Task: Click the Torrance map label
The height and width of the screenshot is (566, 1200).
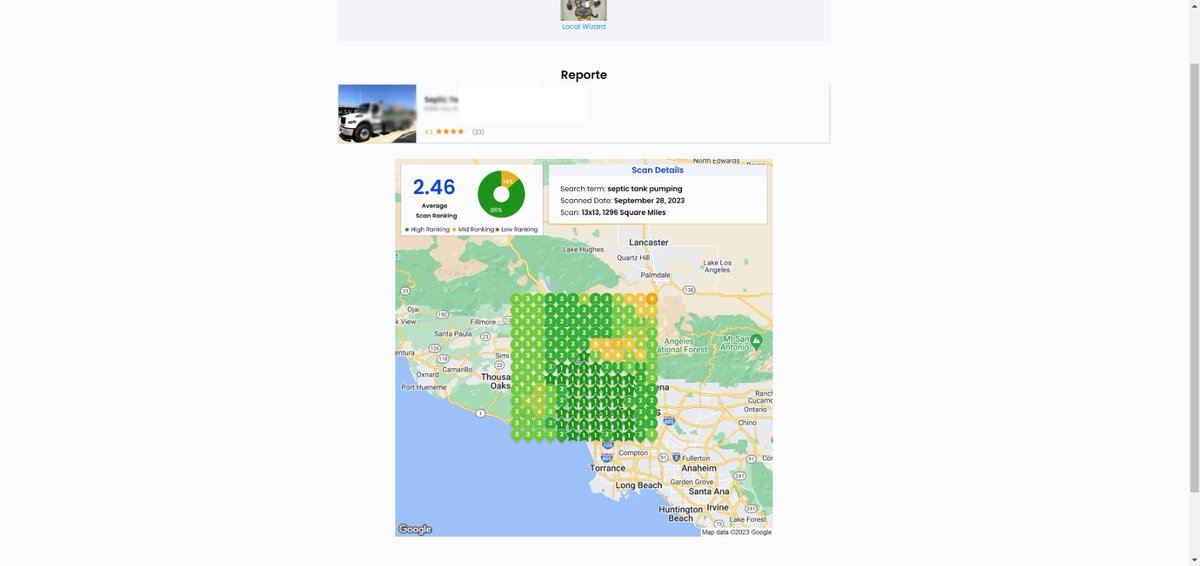Action: (607, 468)
